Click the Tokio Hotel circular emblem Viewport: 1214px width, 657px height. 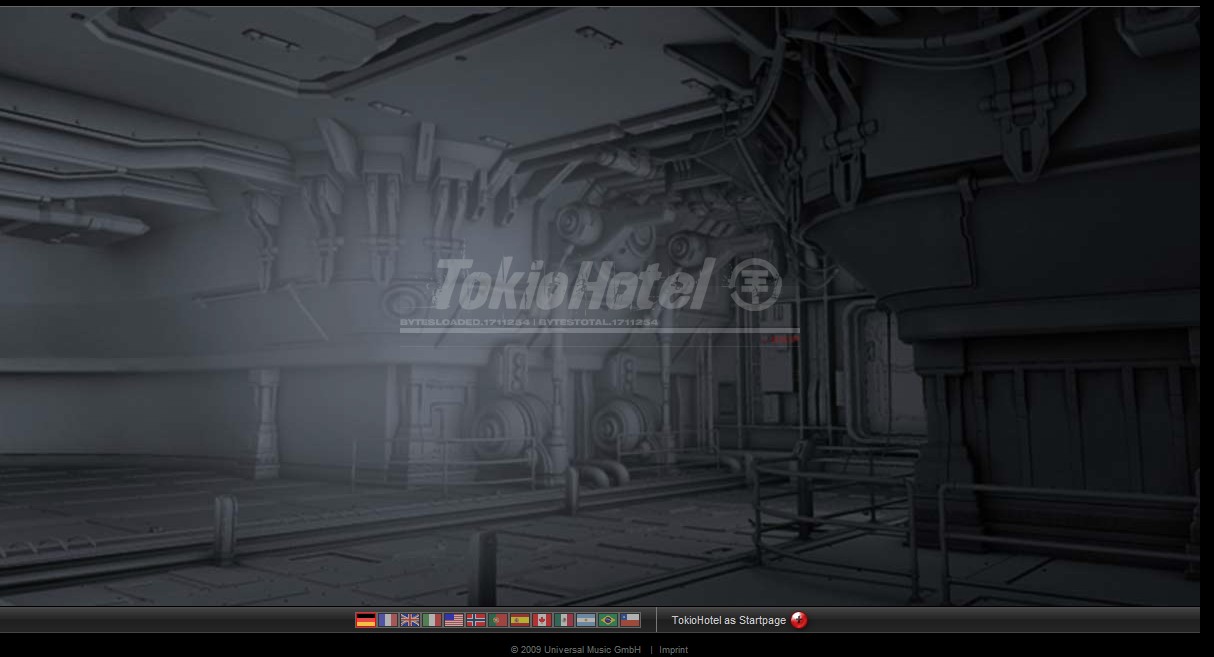point(755,285)
